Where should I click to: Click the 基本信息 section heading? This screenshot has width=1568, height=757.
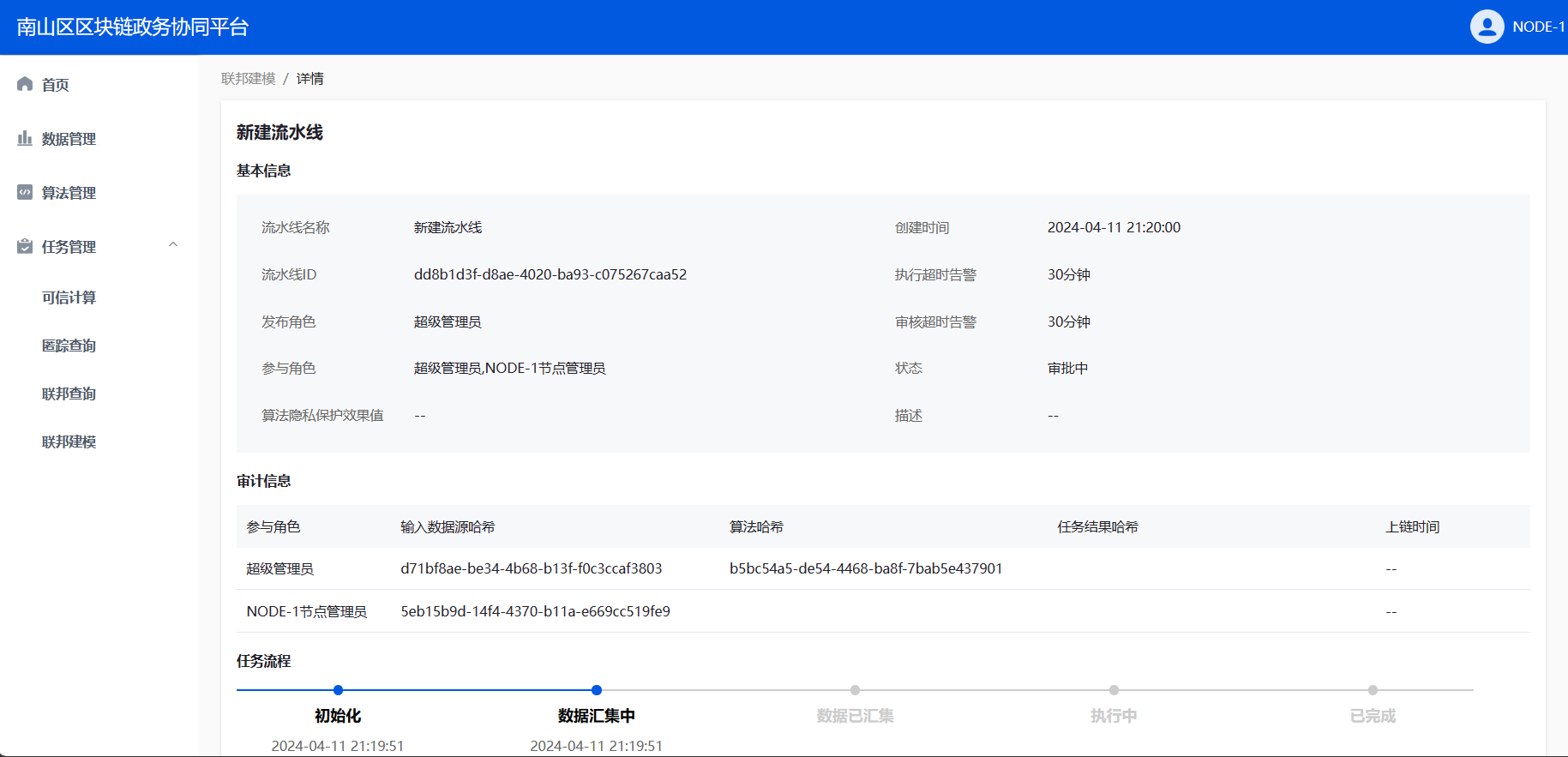pyautogui.click(x=264, y=171)
